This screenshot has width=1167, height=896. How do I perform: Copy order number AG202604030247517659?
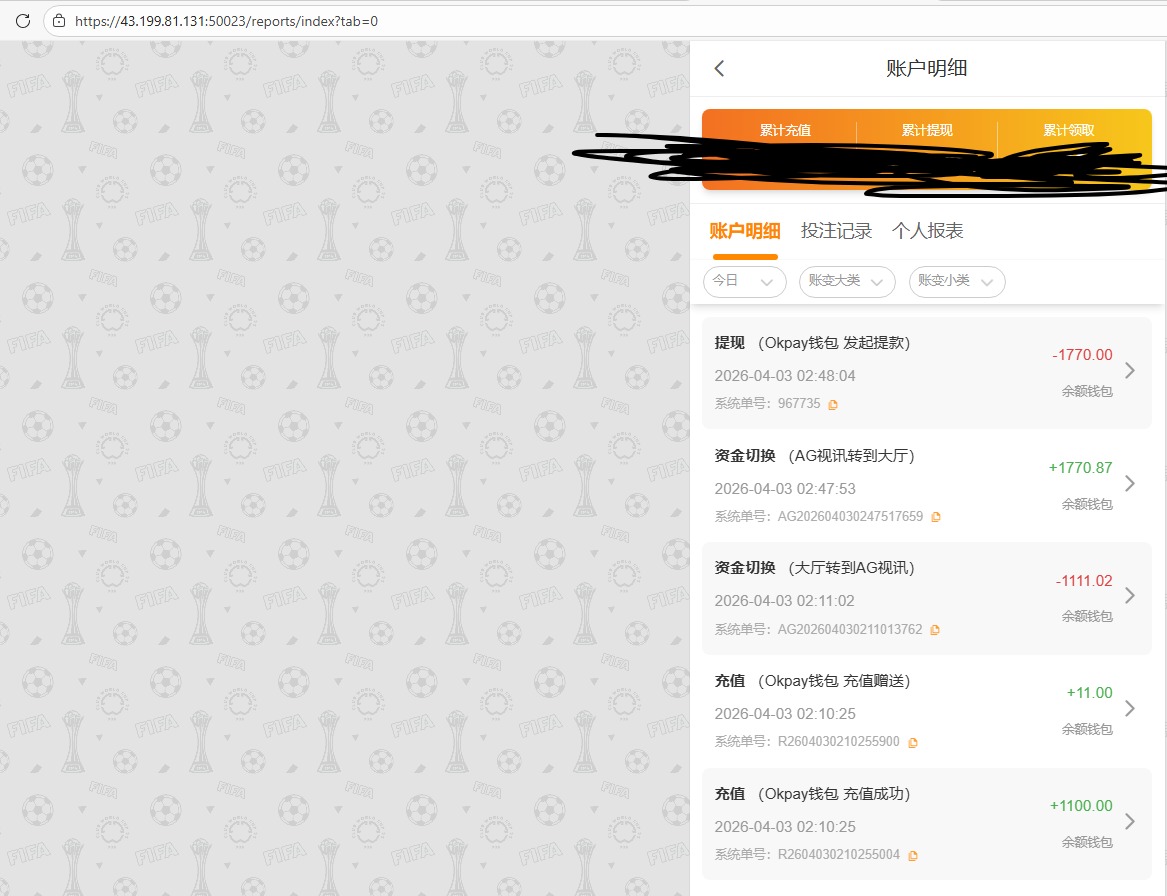(936, 517)
